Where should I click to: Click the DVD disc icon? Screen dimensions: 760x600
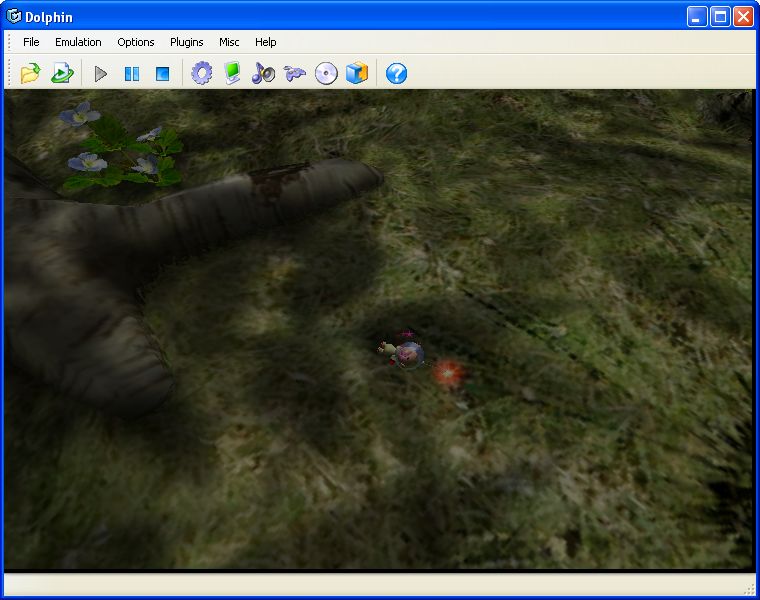pos(326,74)
